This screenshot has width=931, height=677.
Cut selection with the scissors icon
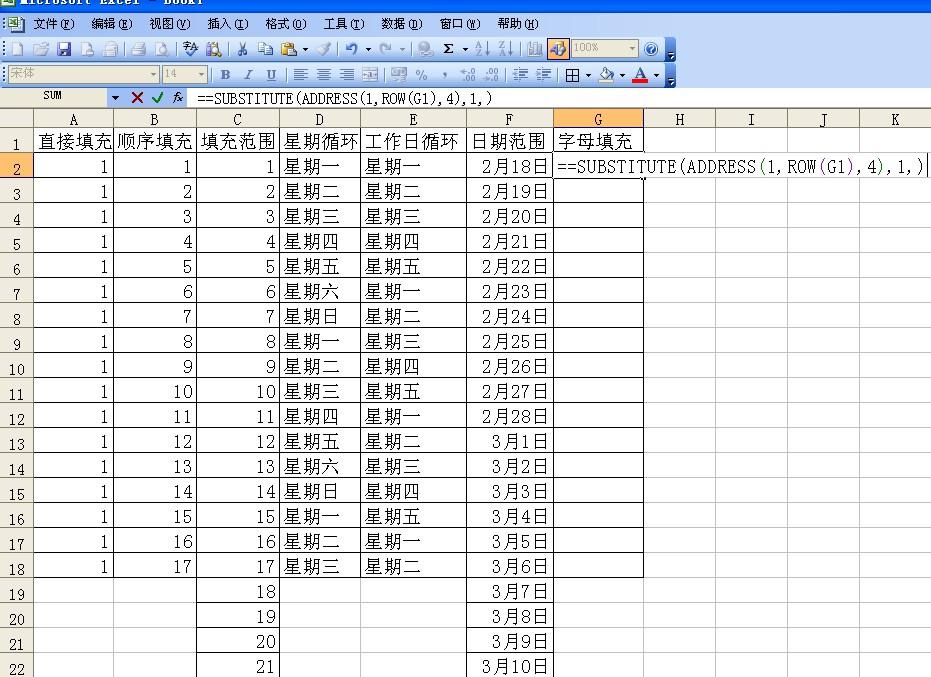coord(242,49)
